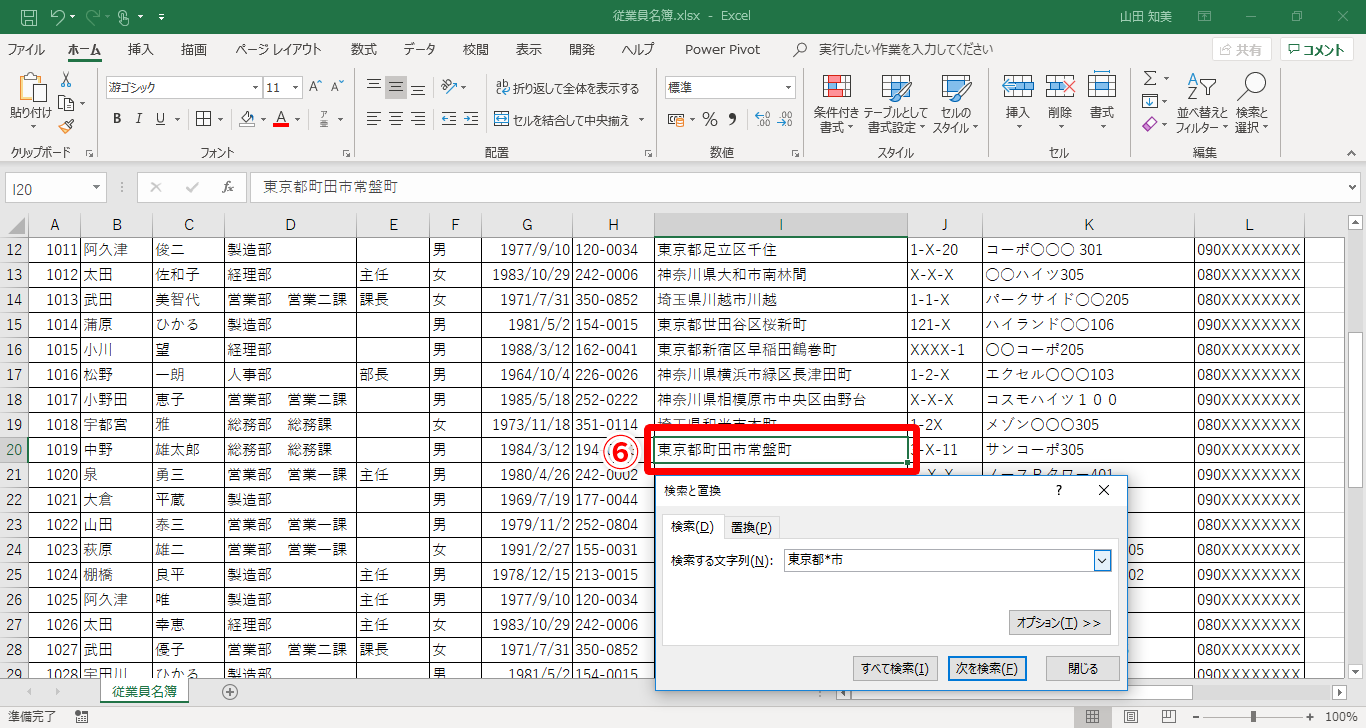This screenshot has height=728, width=1366.
Task: Switch to Page Layout view in status bar
Action: (x=1130, y=716)
